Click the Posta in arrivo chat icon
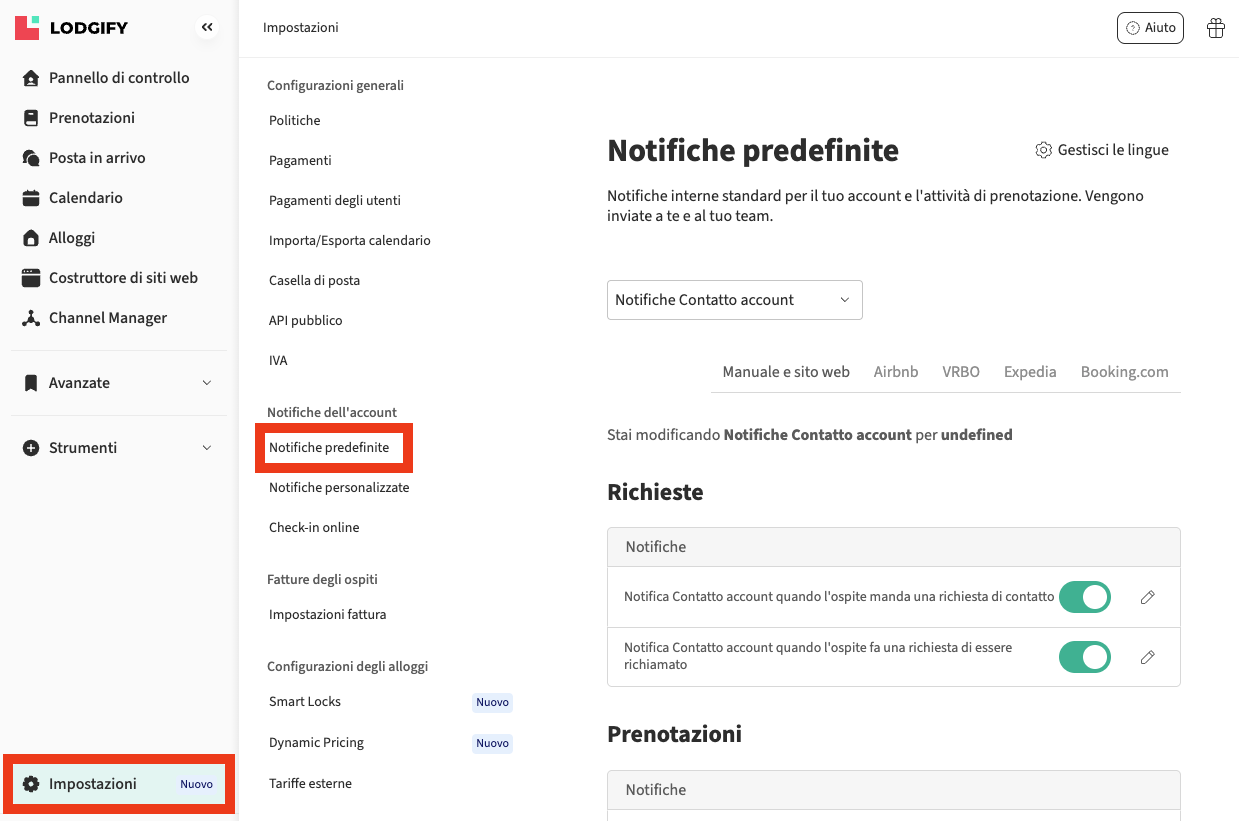 pyautogui.click(x=31, y=158)
